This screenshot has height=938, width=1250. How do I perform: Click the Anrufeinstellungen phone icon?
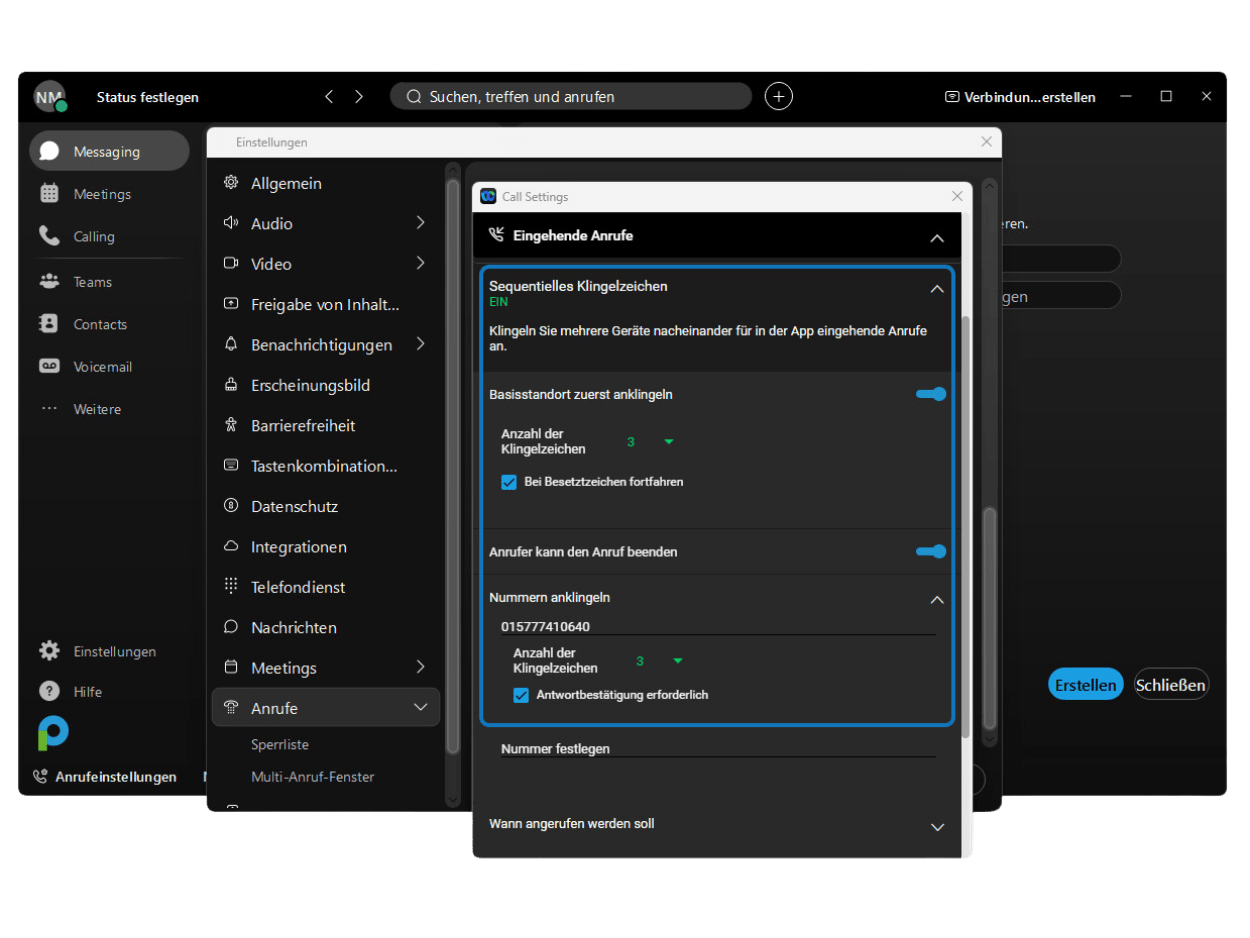pos(40,776)
